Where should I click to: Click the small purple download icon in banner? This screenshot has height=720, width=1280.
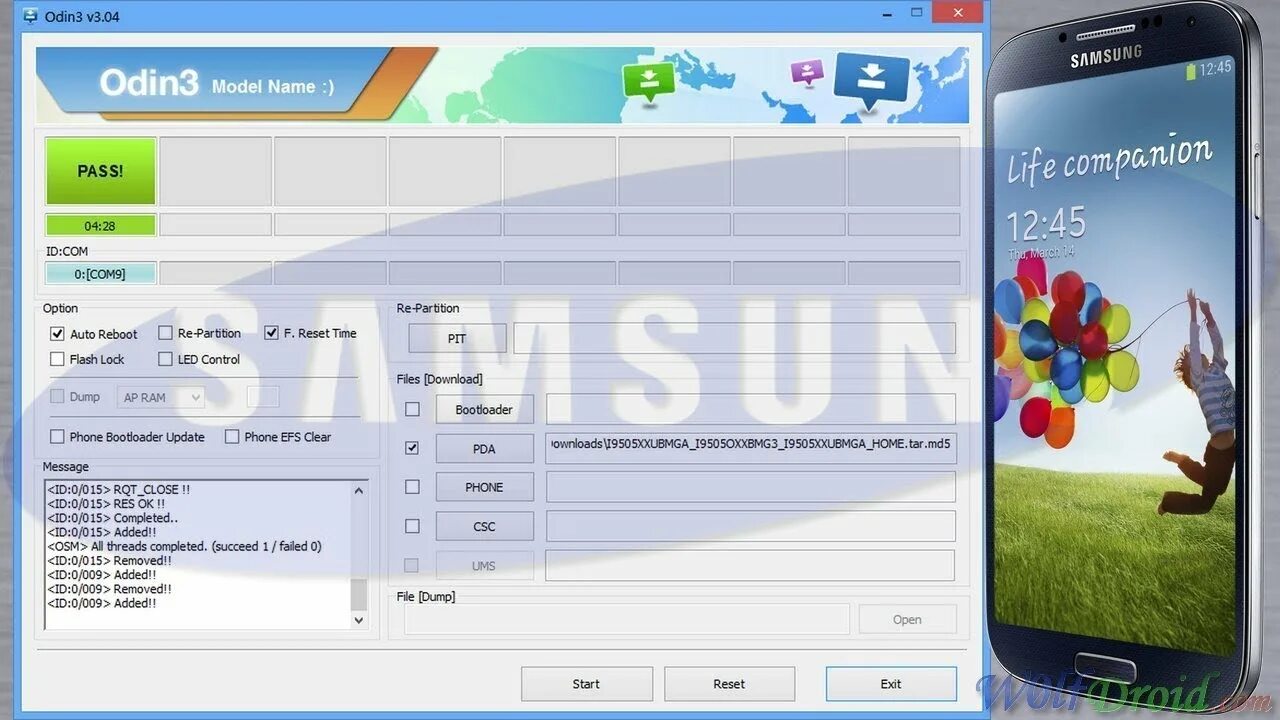[x=806, y=73]
